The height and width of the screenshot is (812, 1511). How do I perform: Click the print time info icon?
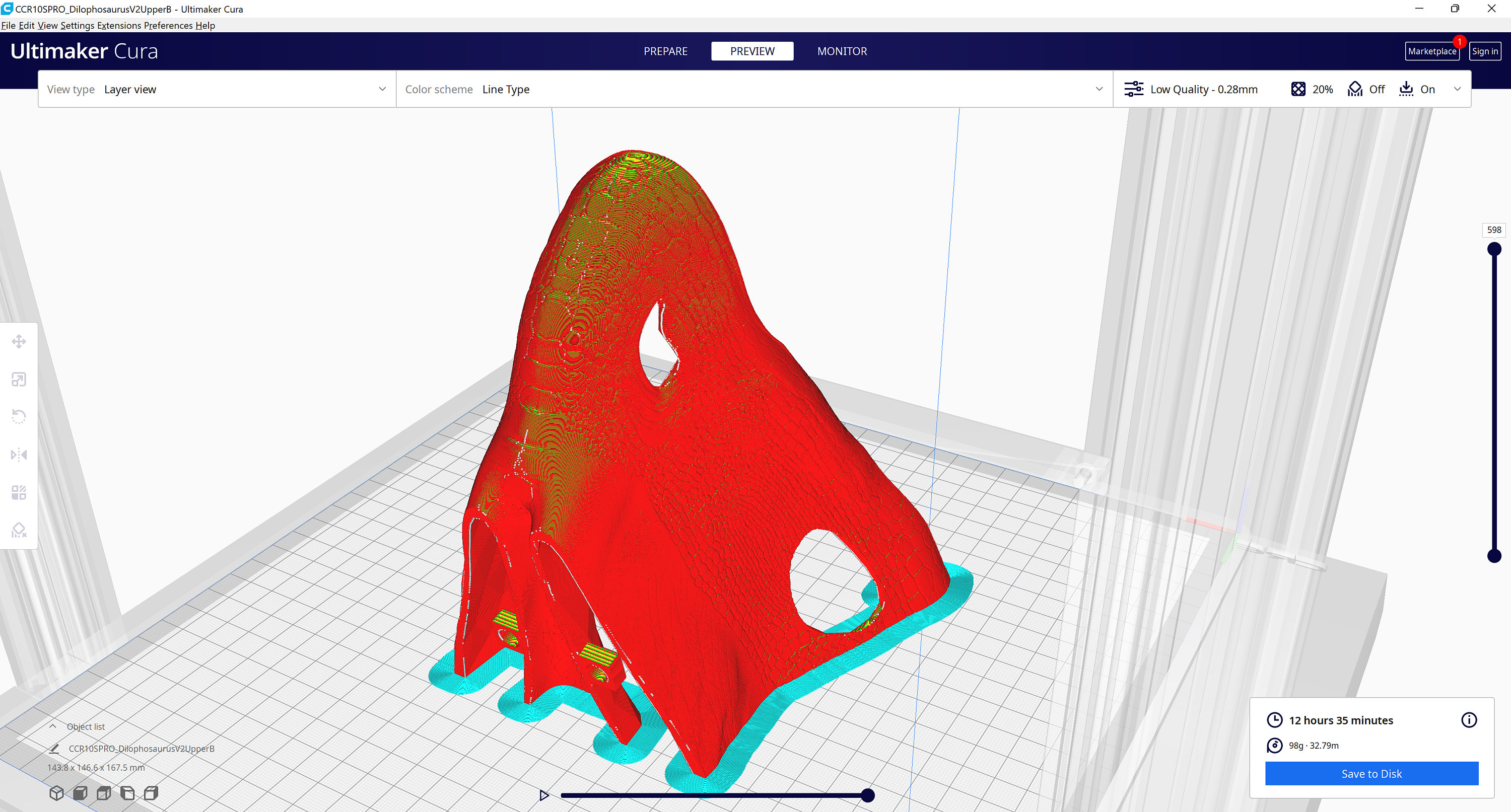(x=1469, y=720)
